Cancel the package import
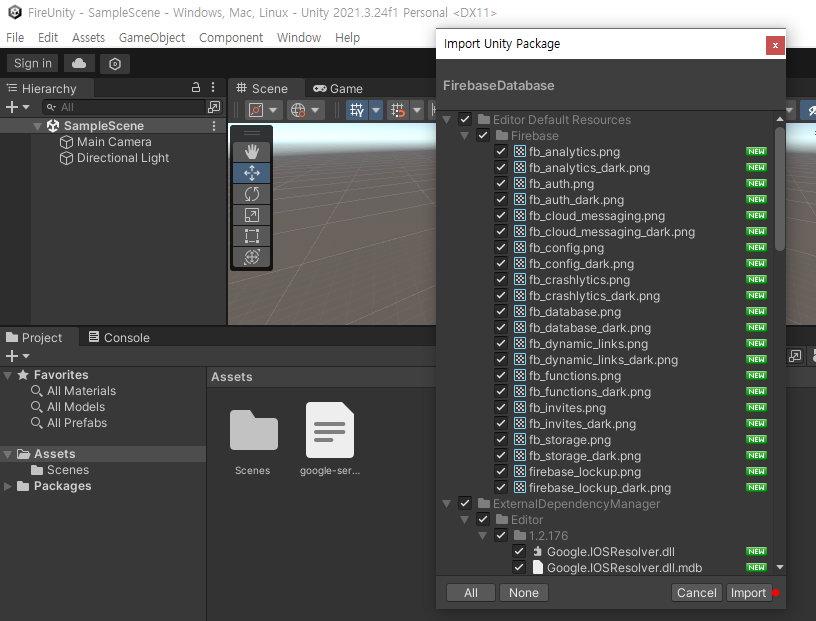This screenshot has width=816, height=621. 696,592
